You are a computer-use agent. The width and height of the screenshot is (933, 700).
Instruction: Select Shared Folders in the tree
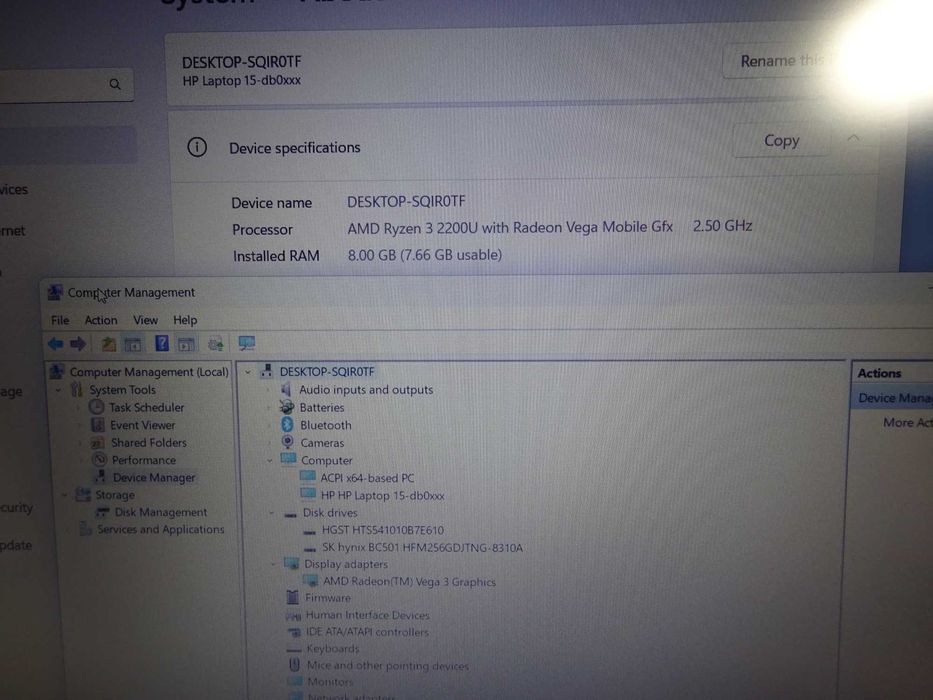pos(149,442)
